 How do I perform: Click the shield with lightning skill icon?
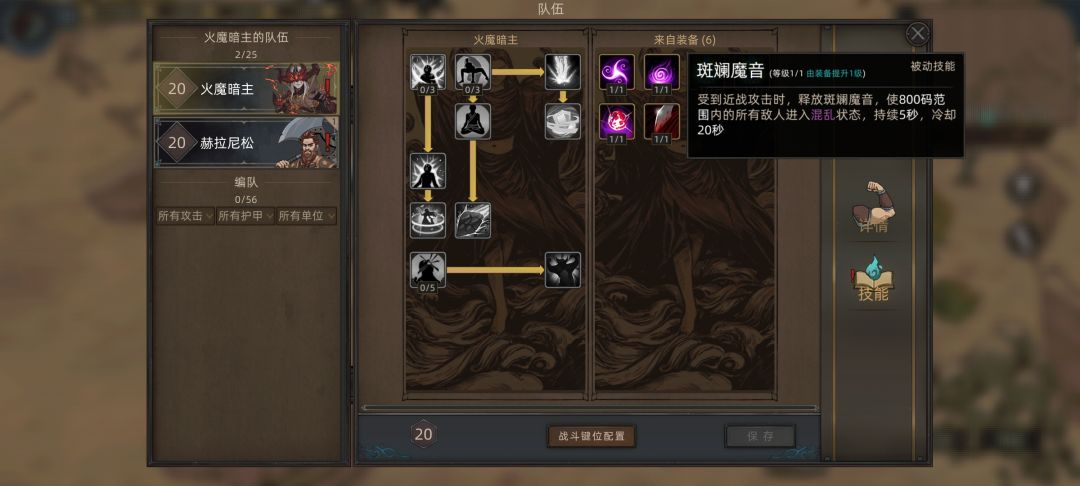pos(472,220)
